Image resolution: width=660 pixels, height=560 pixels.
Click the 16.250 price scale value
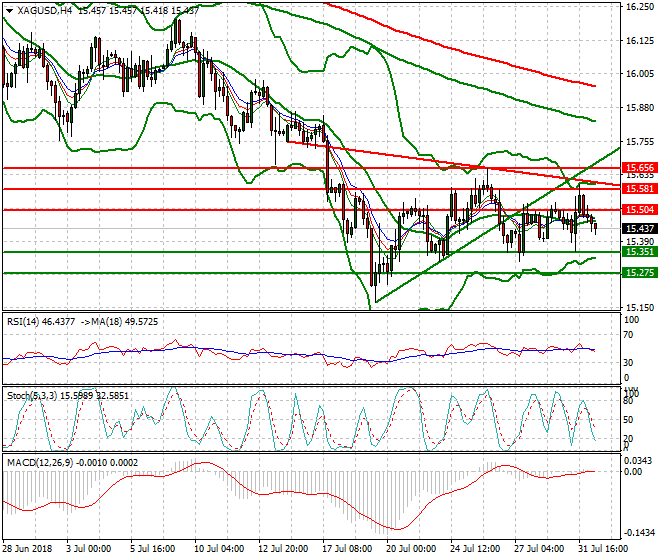[640, 7]
